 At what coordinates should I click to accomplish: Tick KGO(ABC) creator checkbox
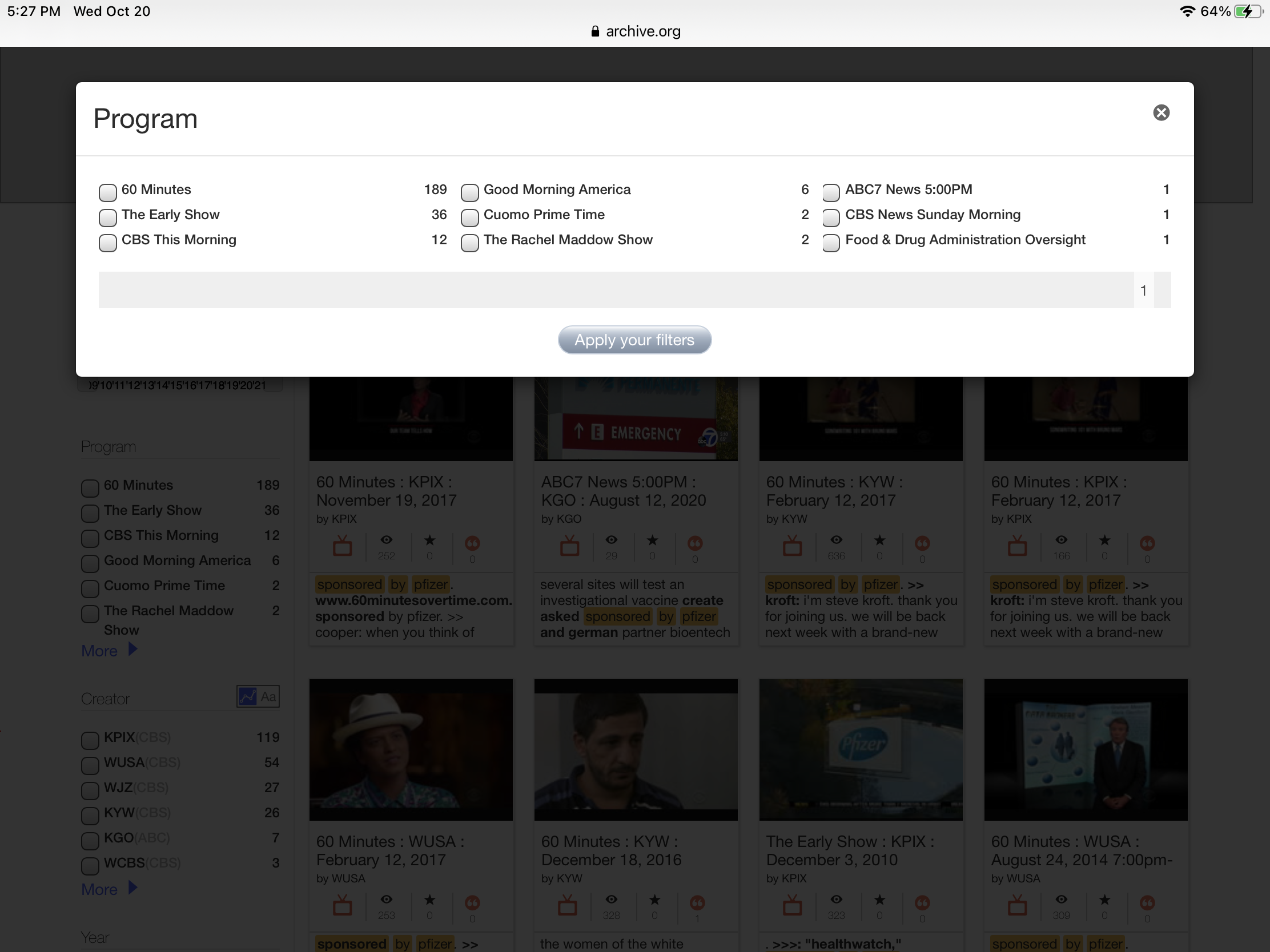point(90,841)
